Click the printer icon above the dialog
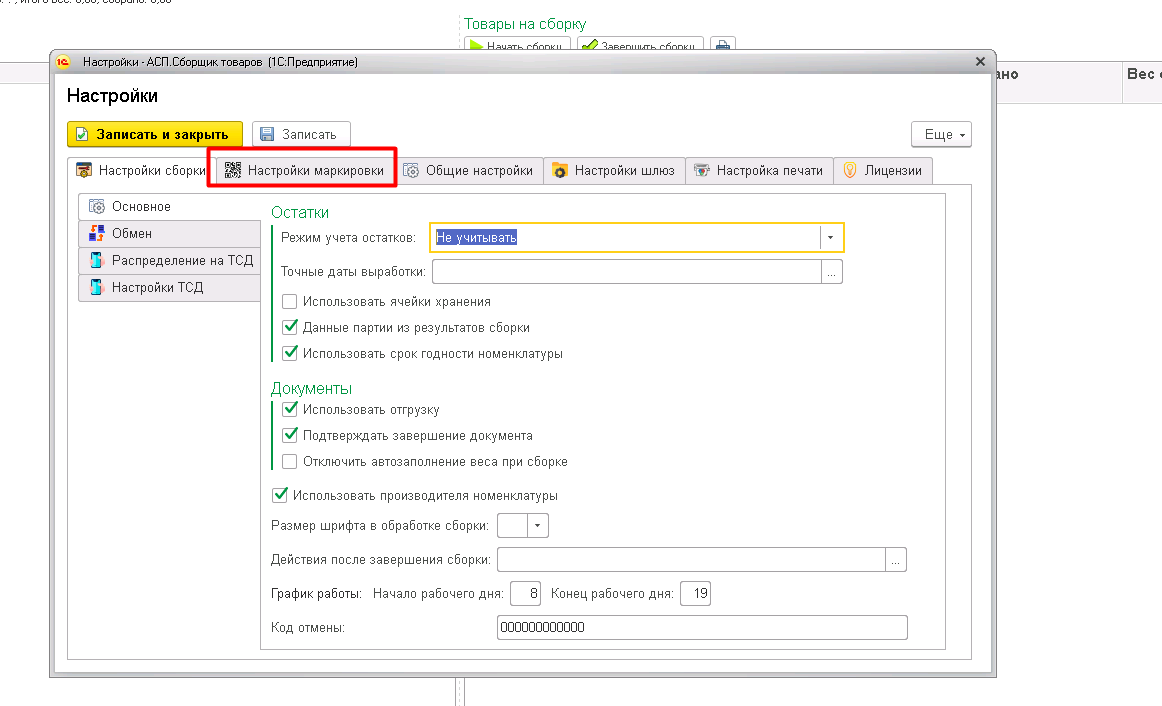This screenshot has width=1162, height=706. pyautogui.click(x=723, y=44)
